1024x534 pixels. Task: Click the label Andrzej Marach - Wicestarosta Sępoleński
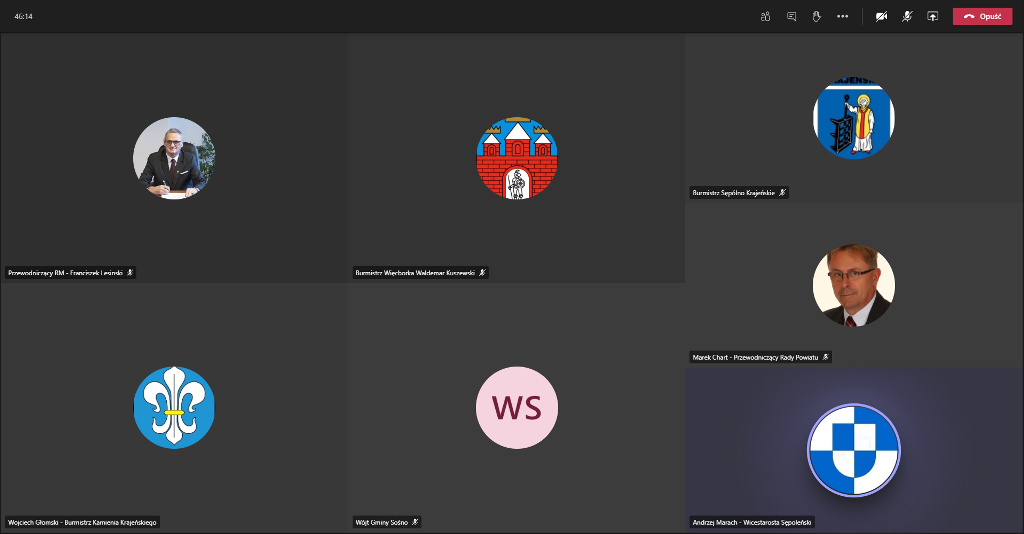coord(752,522)
